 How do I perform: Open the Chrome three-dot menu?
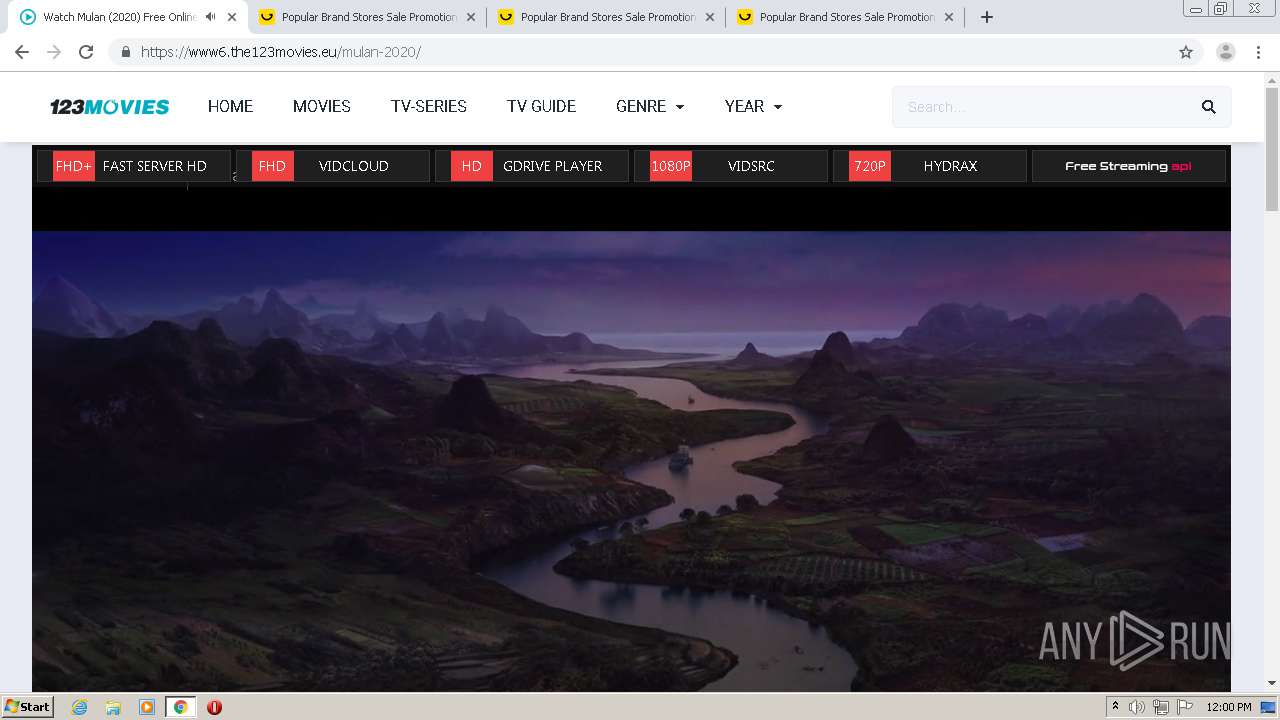click(1259, 52)
